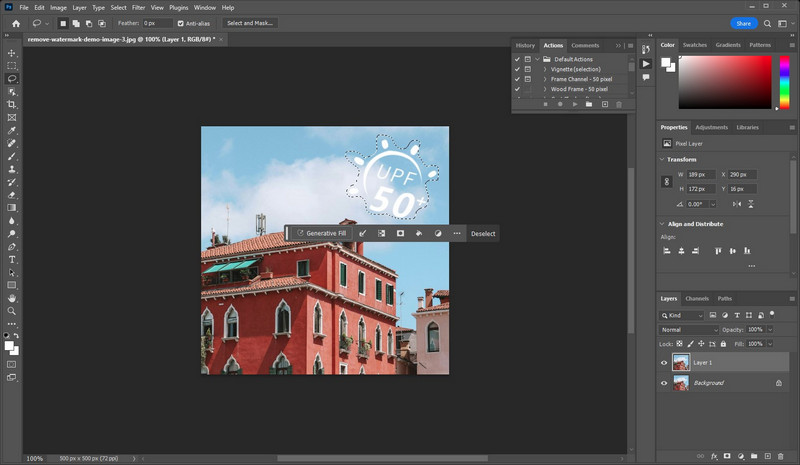This screenshot has height=465, width=800.
Task: Click the blue Share button
Action: (x=743, y=23)
